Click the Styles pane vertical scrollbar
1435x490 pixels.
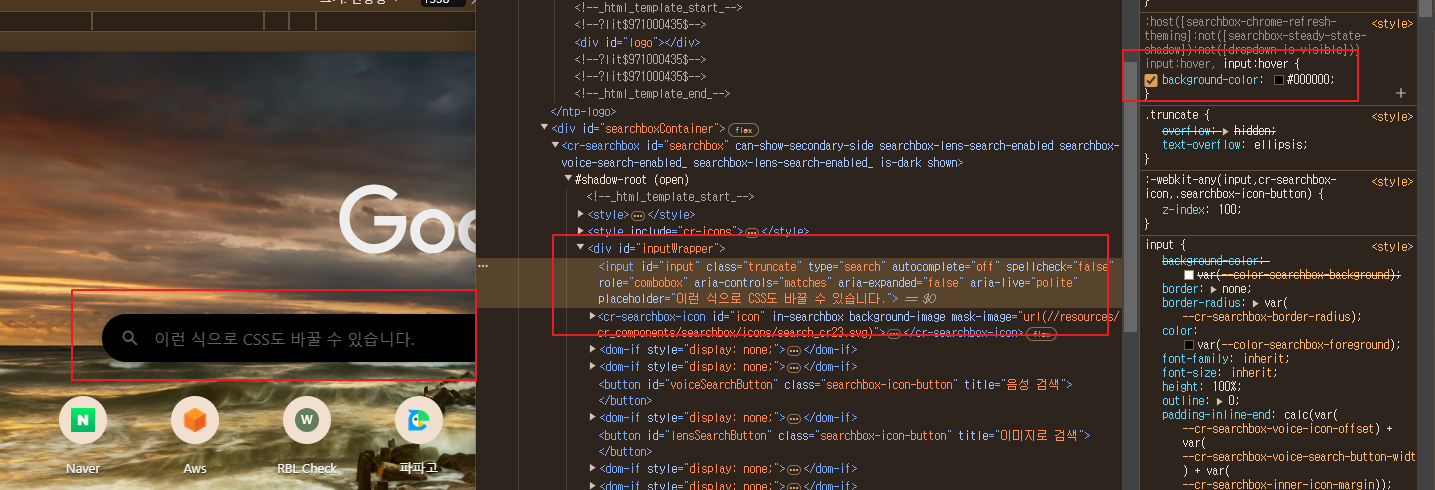1427,245
